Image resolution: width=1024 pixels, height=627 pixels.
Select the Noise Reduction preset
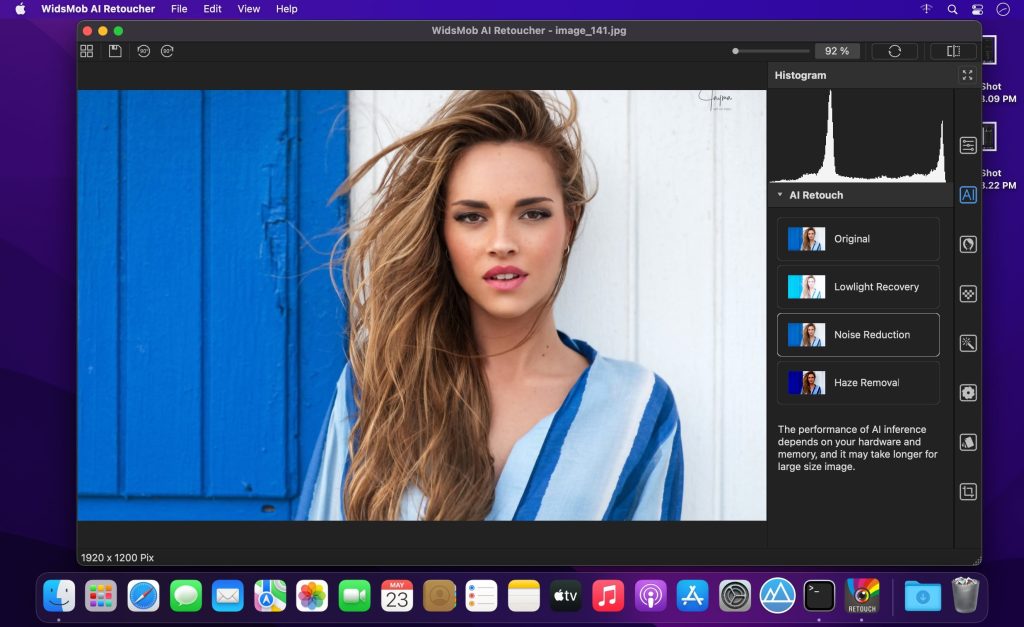point(858,334)
